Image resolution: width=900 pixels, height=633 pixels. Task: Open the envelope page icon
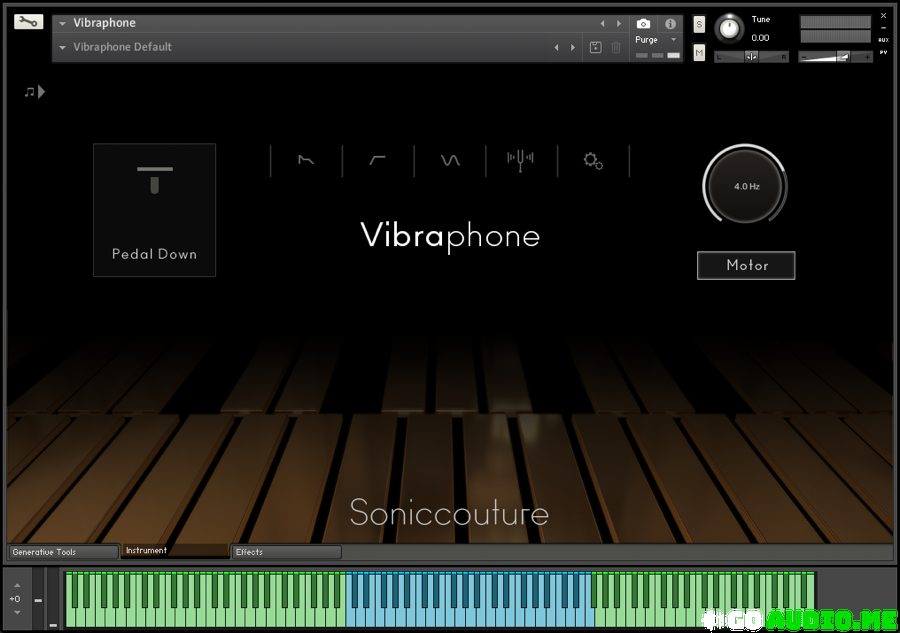(306, 160)
